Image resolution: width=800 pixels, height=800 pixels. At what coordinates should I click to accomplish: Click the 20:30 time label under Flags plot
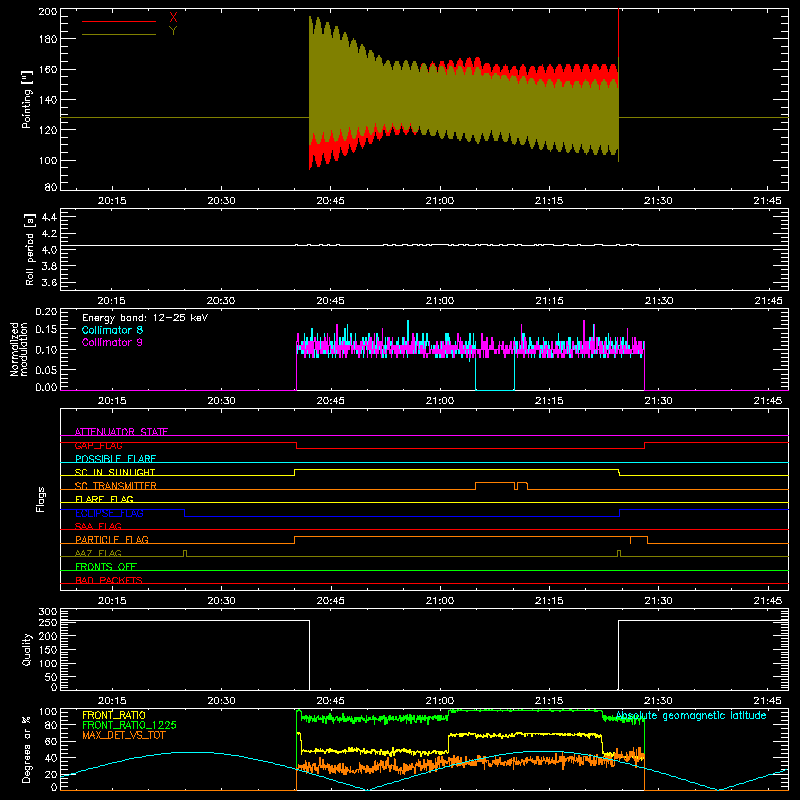click(x=221, y=601)
